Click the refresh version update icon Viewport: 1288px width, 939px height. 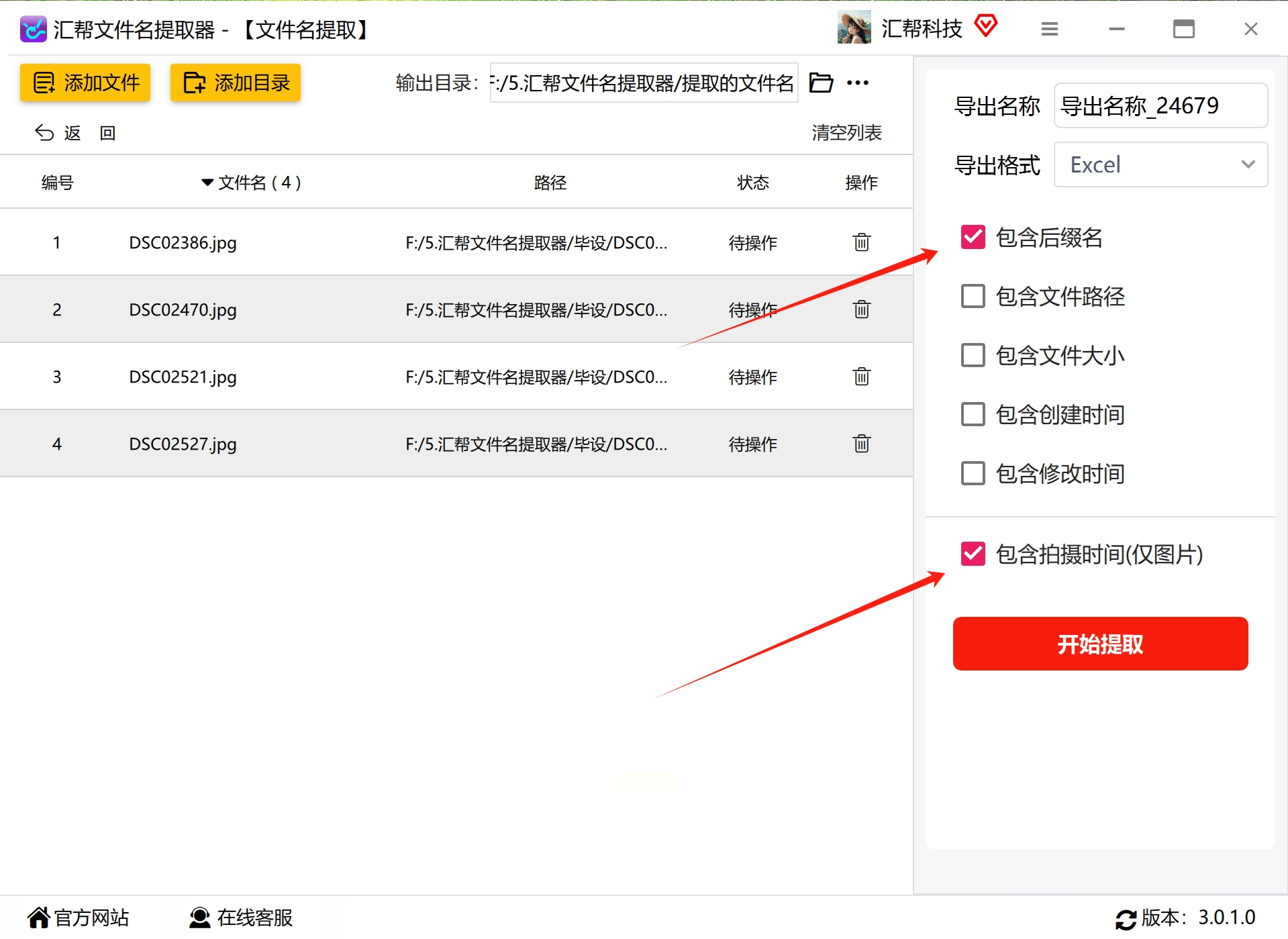pyautogui.click(x=1126, y=919)
